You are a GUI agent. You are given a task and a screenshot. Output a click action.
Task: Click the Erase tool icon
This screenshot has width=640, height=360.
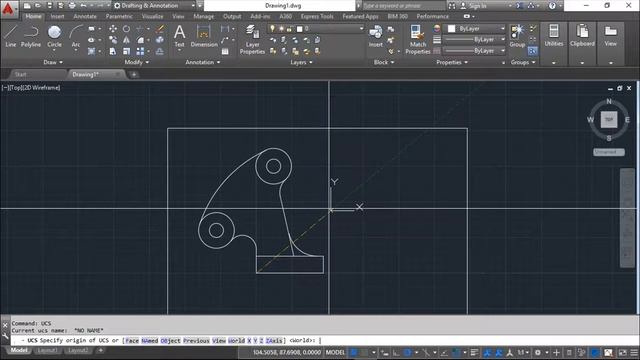click(x=160, y=29)
